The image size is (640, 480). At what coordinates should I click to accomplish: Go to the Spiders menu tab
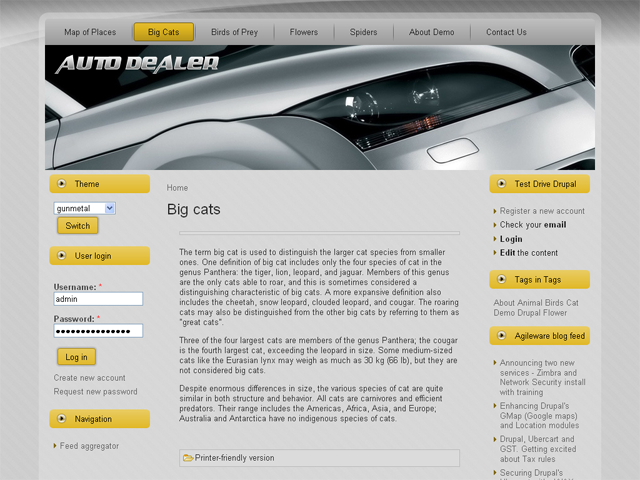point(363,32)
